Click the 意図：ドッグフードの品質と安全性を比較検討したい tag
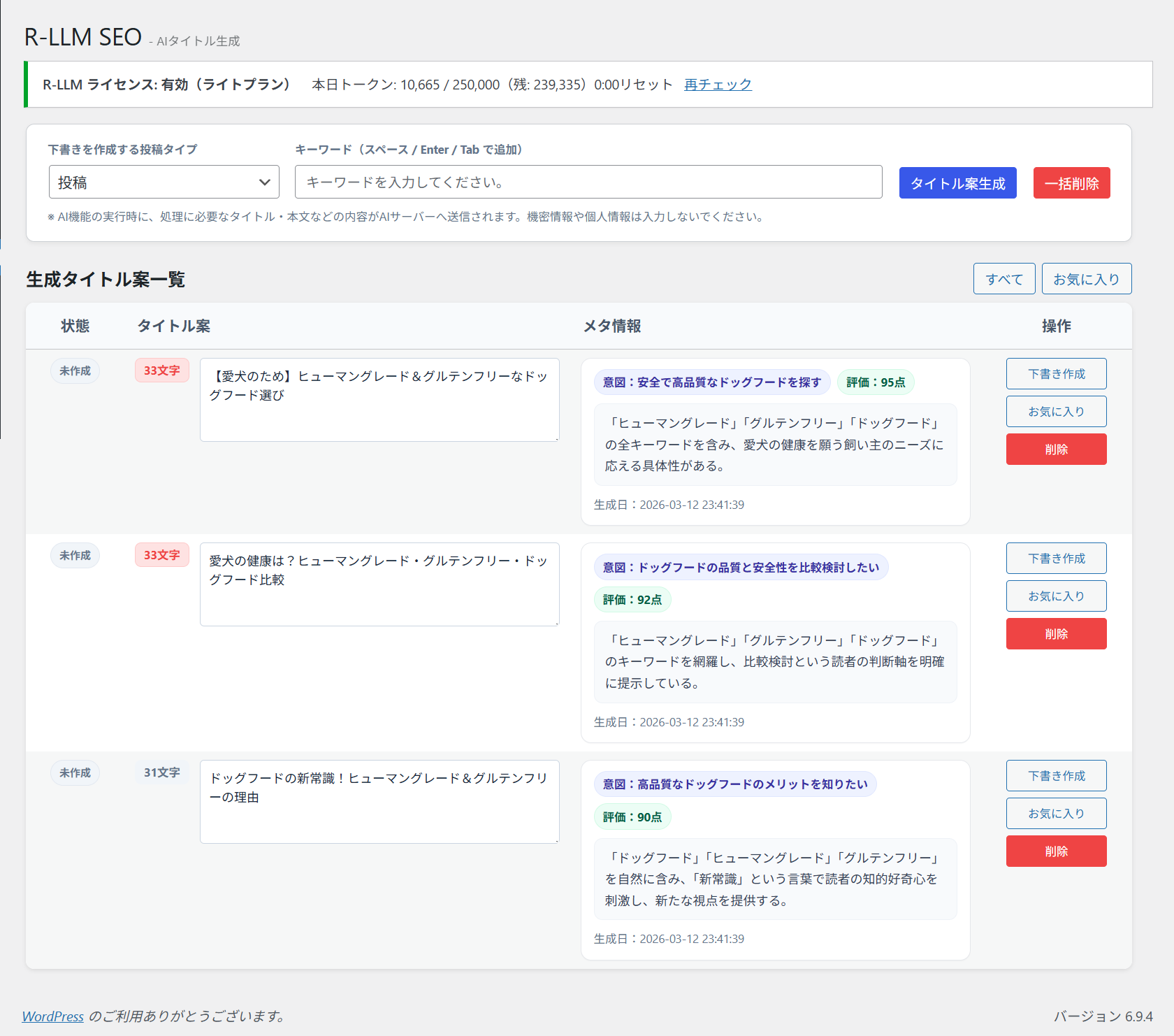Screen dimensions: 1174x1036 point(741,568)
